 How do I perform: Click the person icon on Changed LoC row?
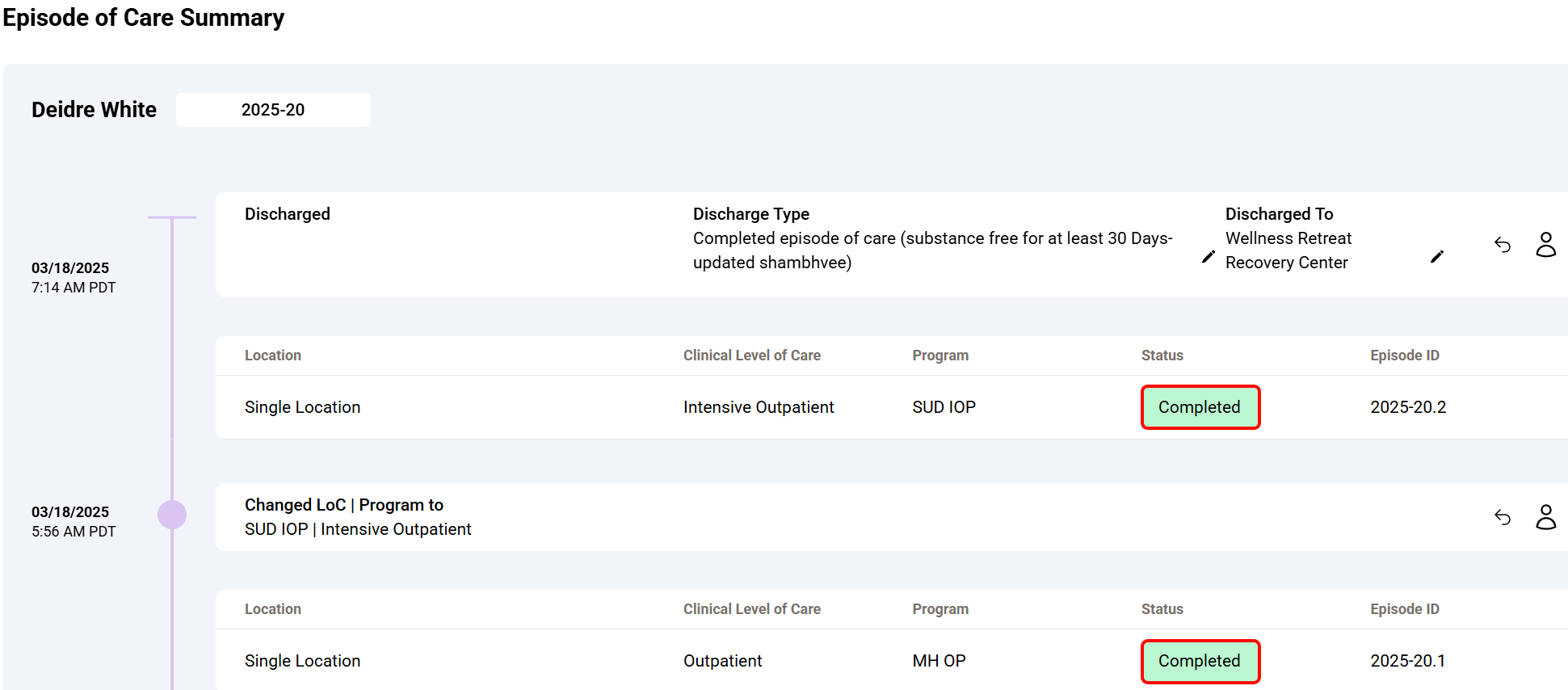pos(1545,517)
